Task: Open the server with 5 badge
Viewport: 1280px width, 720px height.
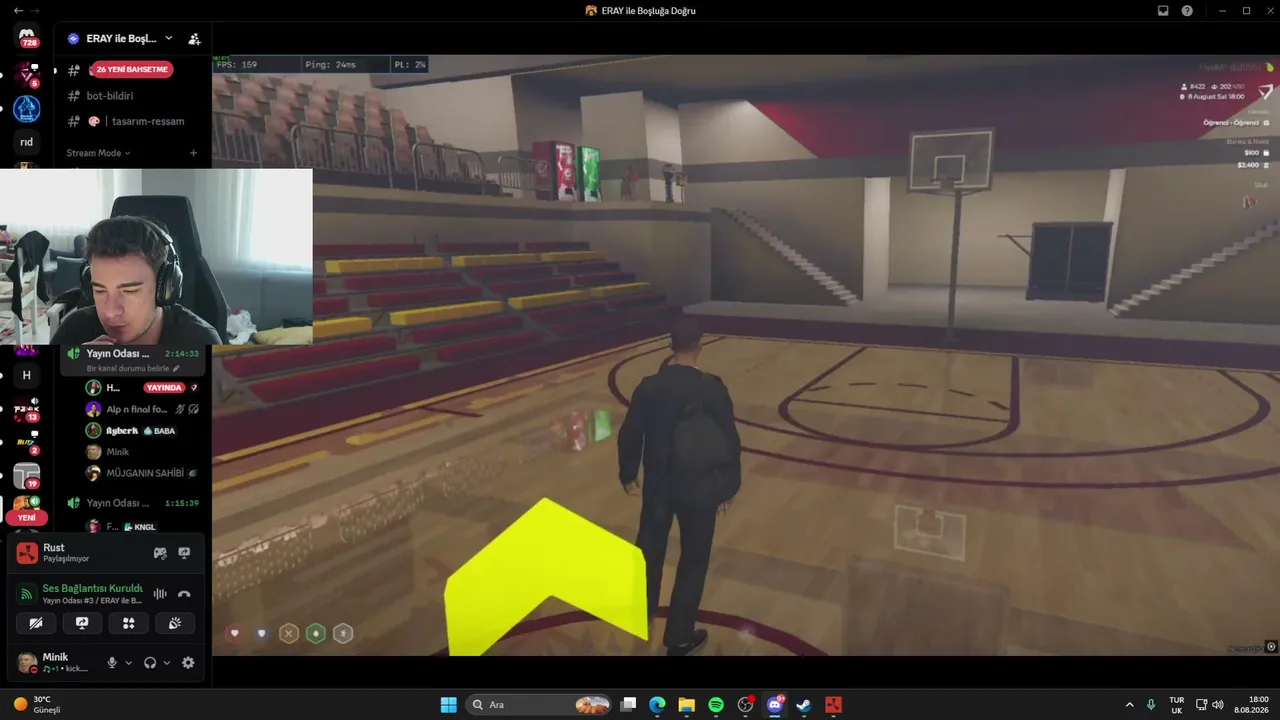Action: 27,74
